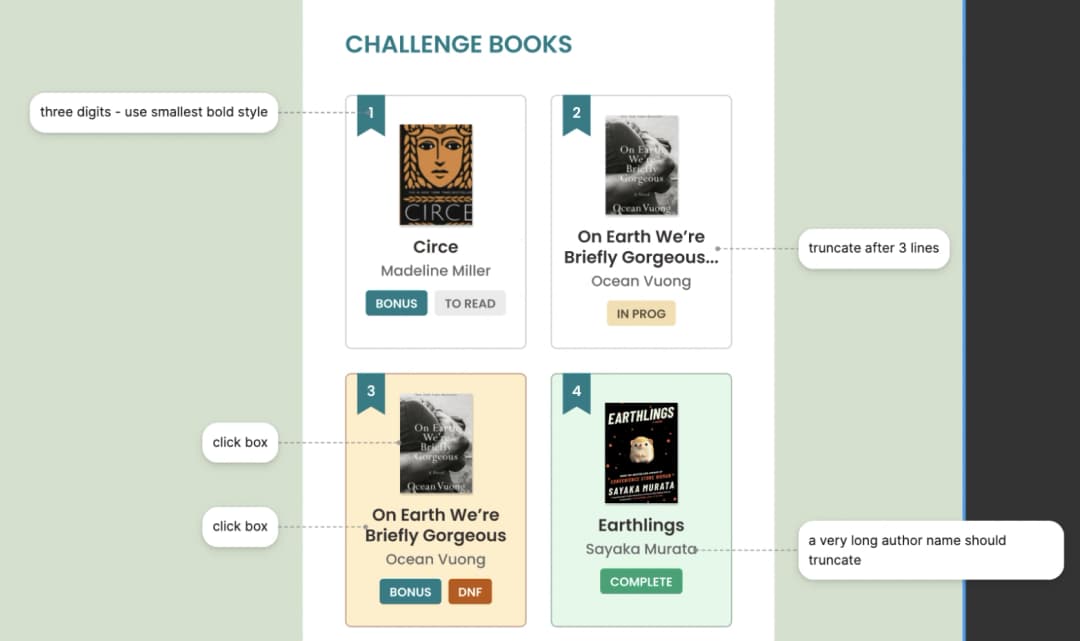Viewport: 1080px width, 641px height.
Task: Click the BONUS tag in card 3
Action: [x=410, y=592]
